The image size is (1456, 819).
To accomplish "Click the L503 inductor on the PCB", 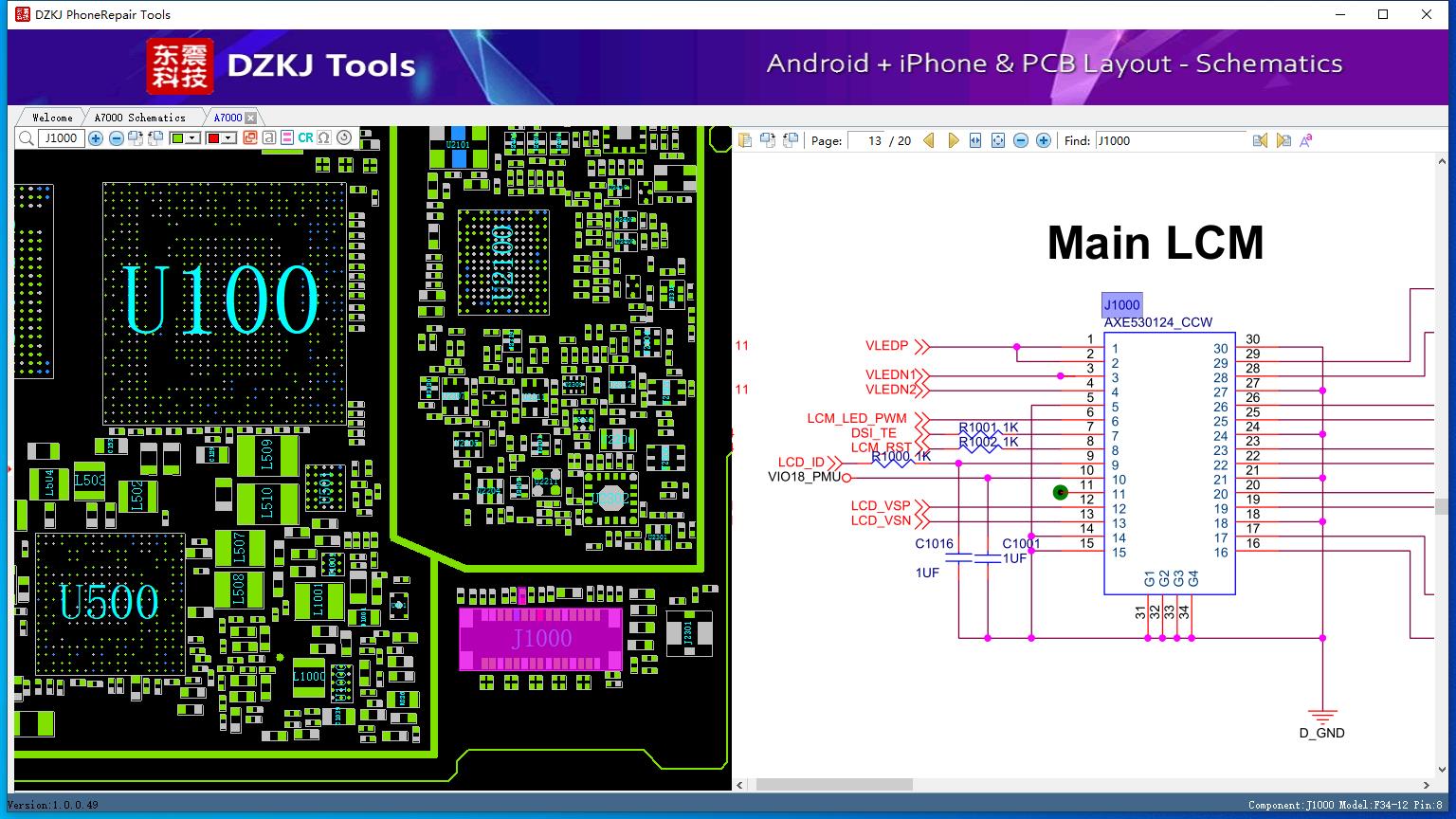I will click(x=90, y=481).
